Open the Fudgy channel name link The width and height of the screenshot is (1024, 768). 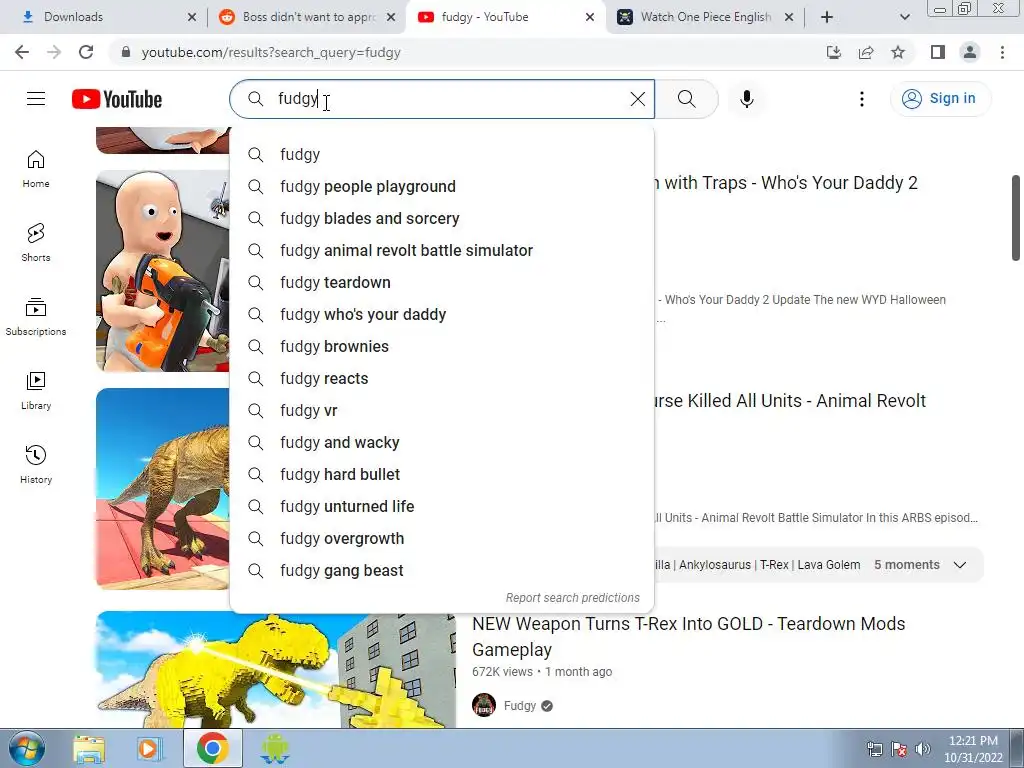coord(520,705)
